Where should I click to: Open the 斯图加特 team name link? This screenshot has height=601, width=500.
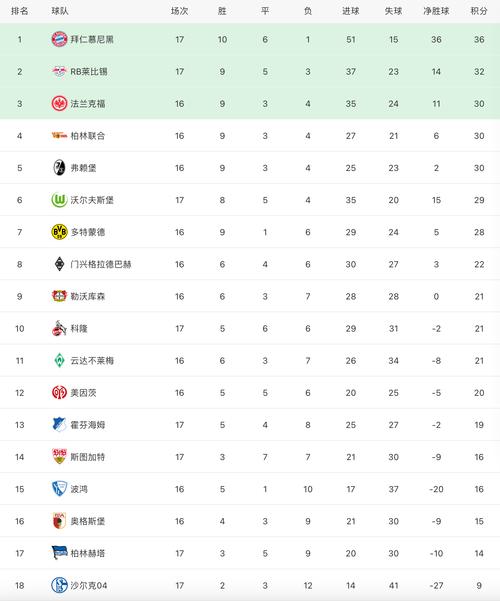(x=87, y=457)
